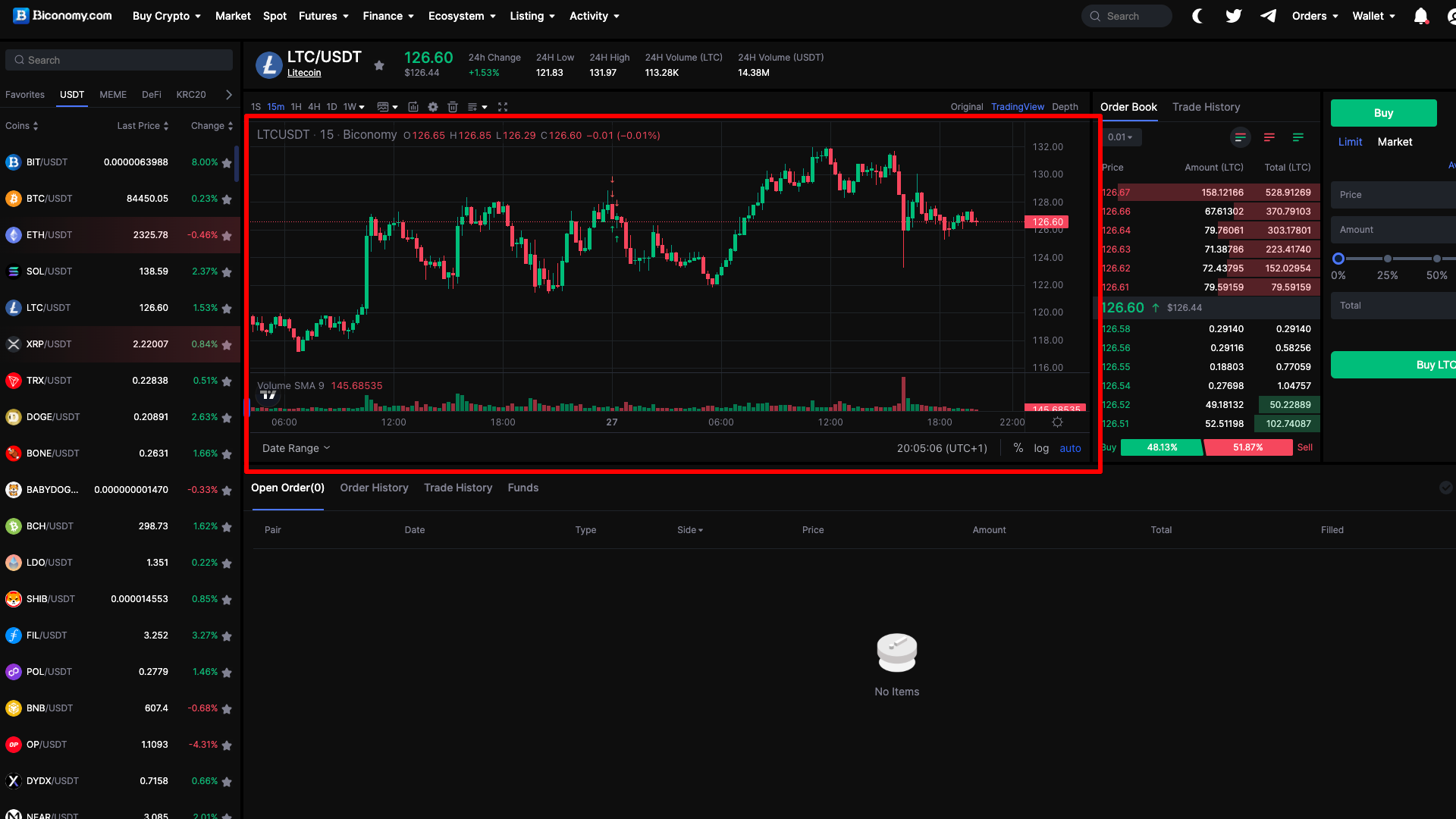The height and width of the screenshot is (819, 1456).
Task: Click the 0% slider handle
Action: pos(1338,259)
